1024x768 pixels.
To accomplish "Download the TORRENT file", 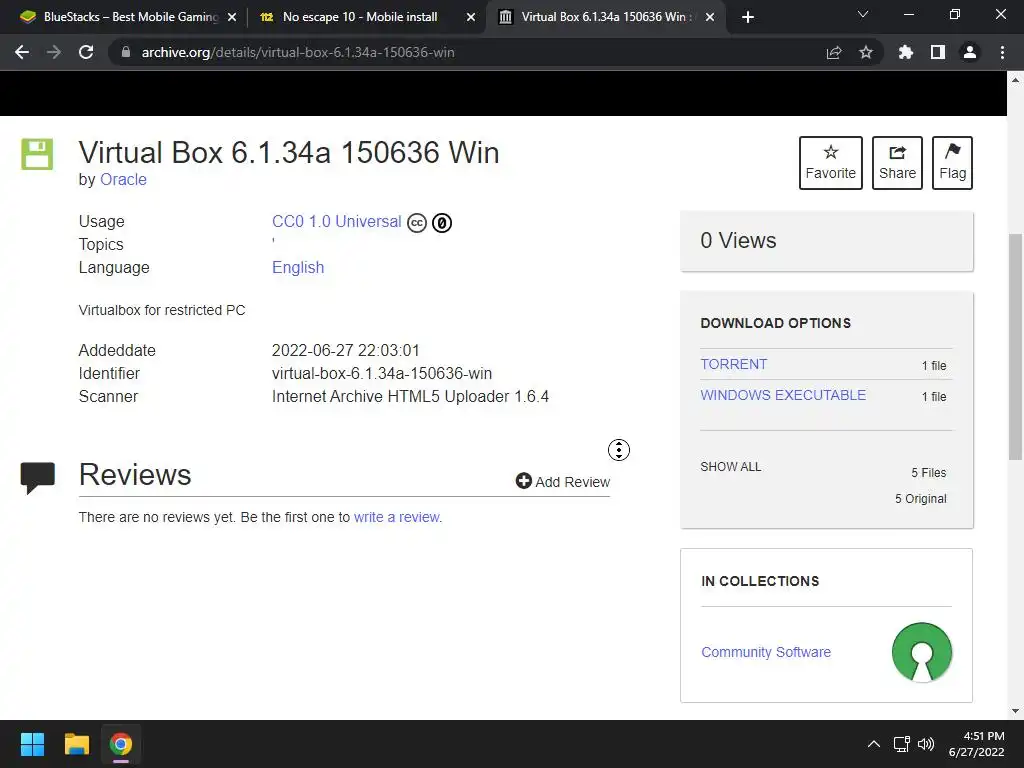I will coord(733,364).
